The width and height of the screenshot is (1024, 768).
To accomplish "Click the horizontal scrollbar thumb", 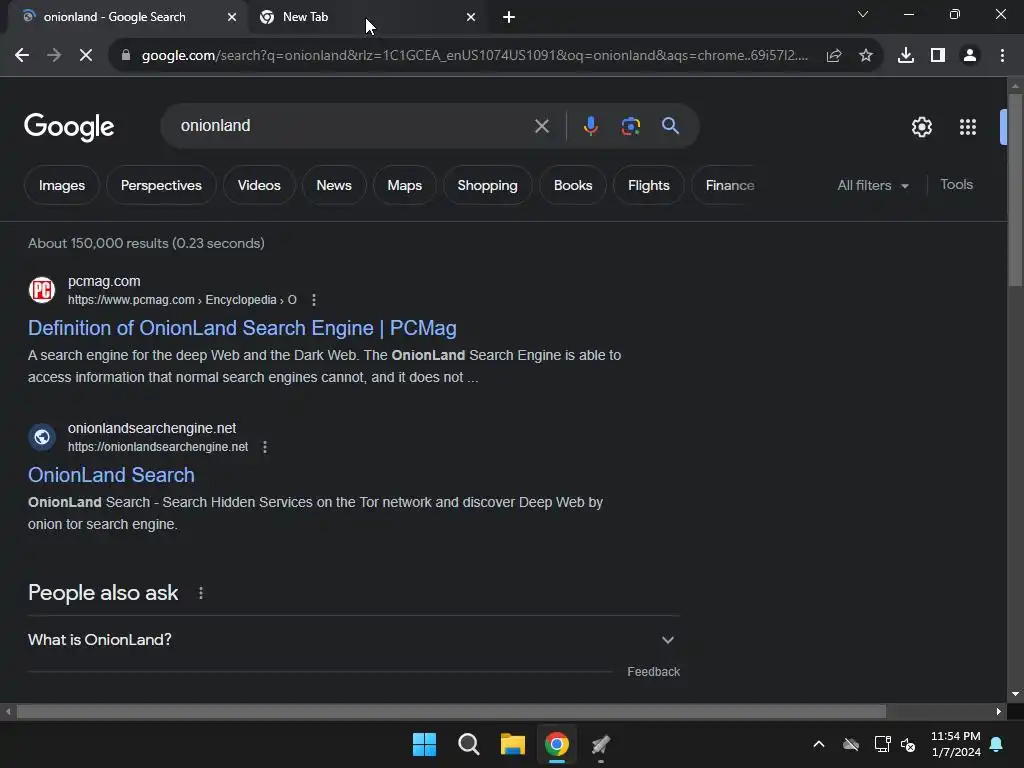I will click(x=451, y=712).
